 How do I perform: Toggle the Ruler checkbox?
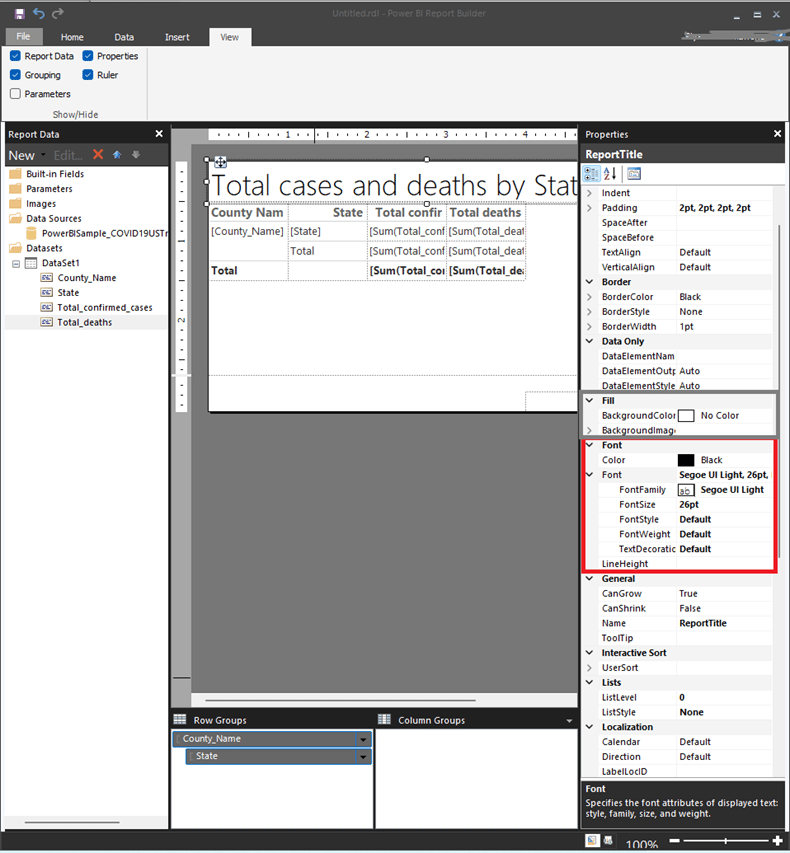[88, 75]
